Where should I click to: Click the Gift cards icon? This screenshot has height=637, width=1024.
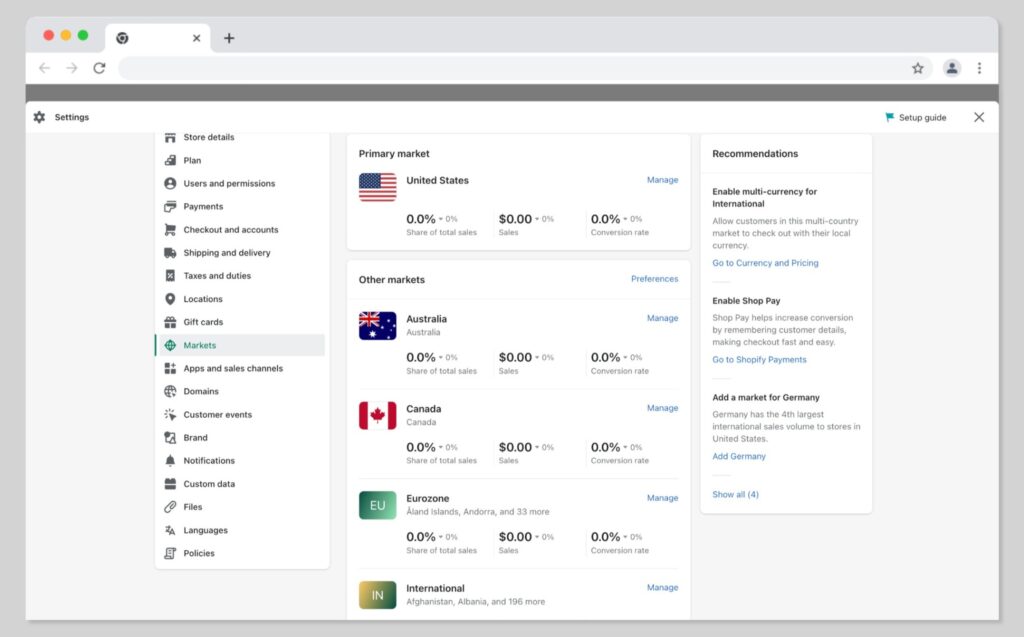170,322
